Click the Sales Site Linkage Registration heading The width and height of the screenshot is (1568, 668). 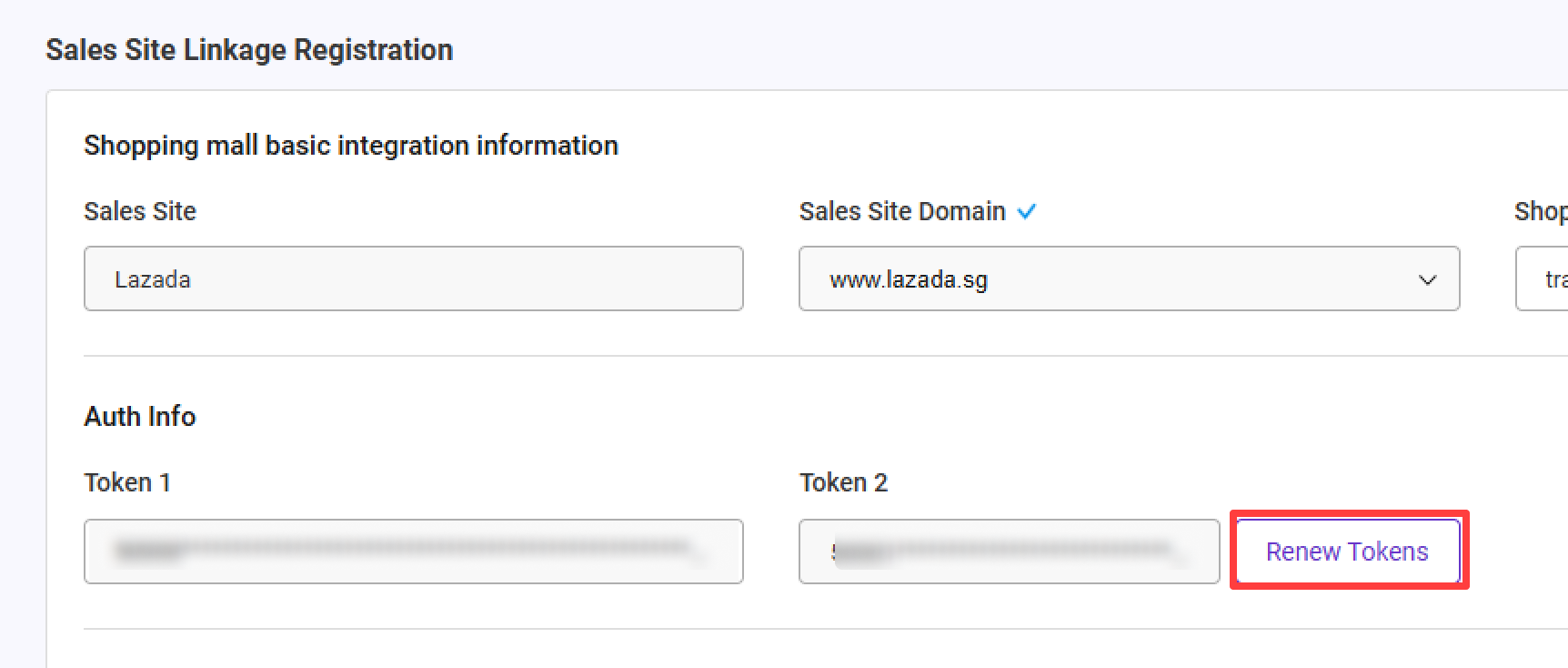coord(249,49)
